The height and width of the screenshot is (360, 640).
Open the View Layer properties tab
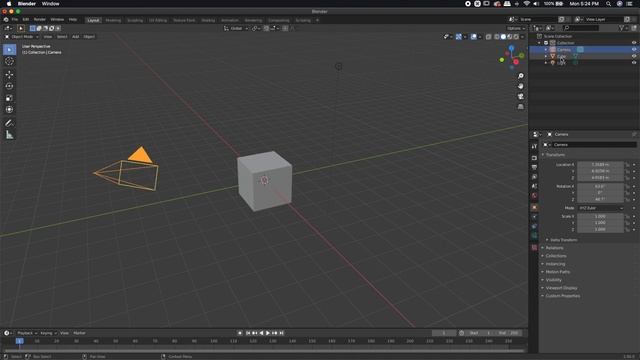[534, 177]
